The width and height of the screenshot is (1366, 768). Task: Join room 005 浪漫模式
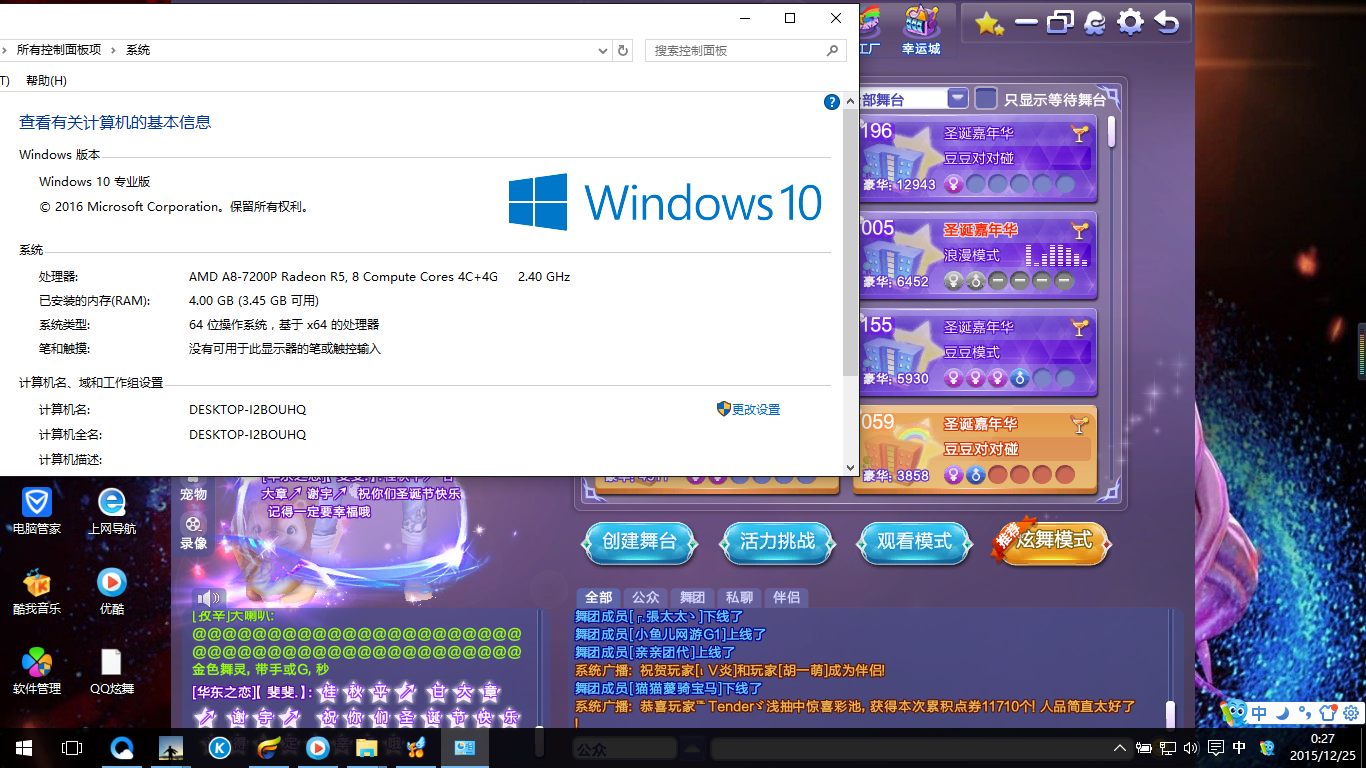978,255
